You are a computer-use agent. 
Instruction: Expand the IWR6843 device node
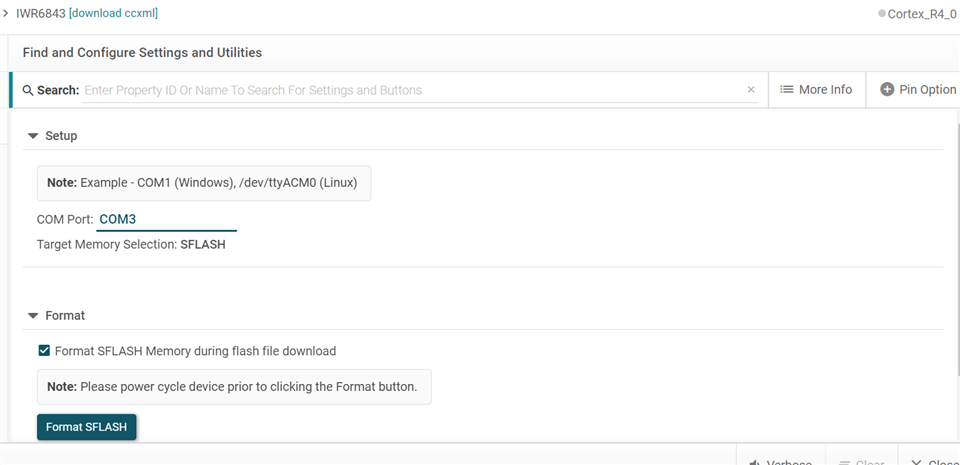6,13
